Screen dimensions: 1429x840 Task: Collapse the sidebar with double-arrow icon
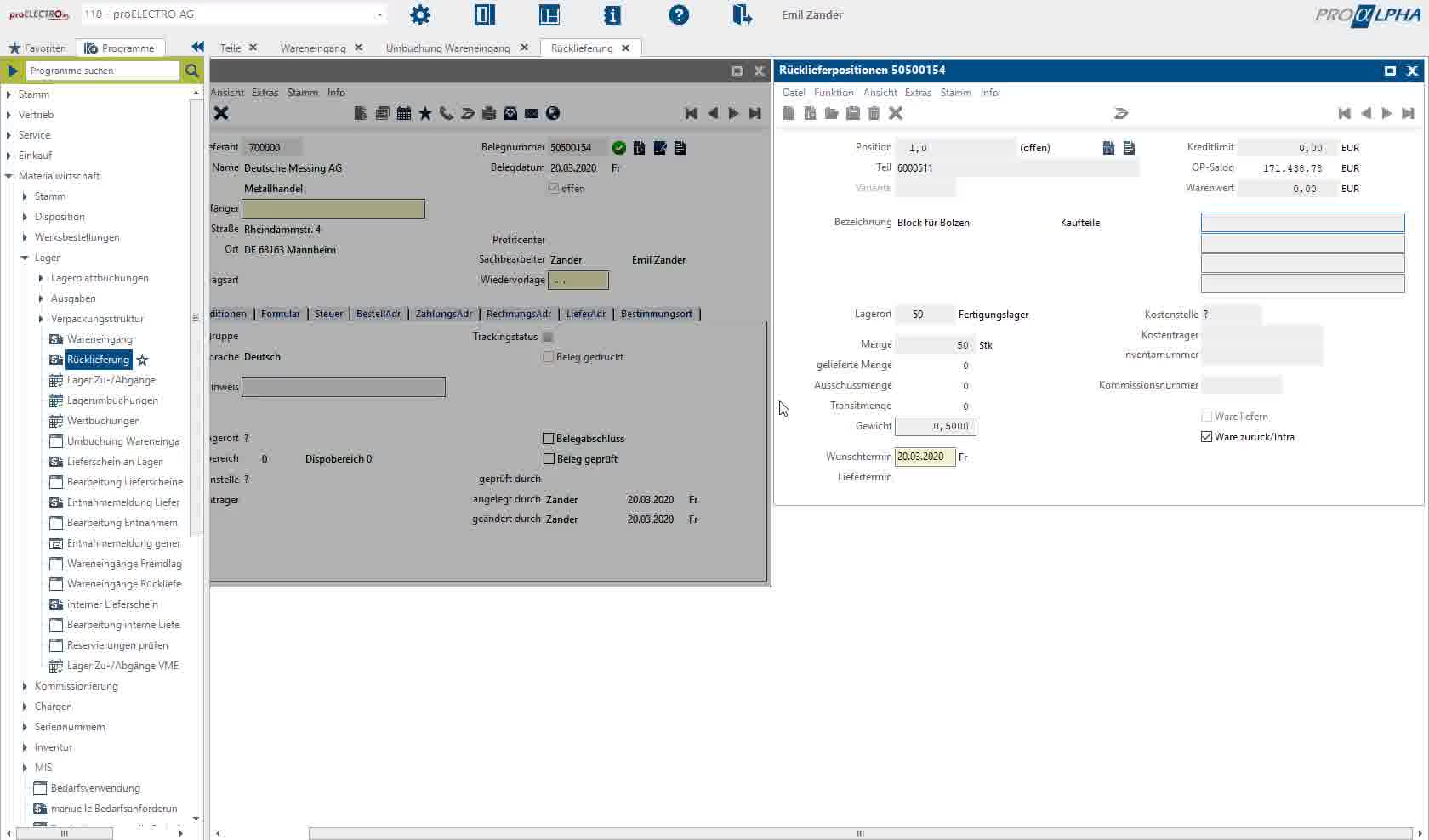point(197,47)
